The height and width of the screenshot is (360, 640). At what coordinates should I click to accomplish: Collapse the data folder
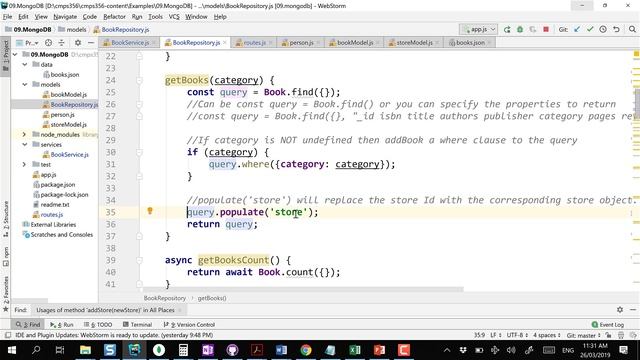click(24, 64)
